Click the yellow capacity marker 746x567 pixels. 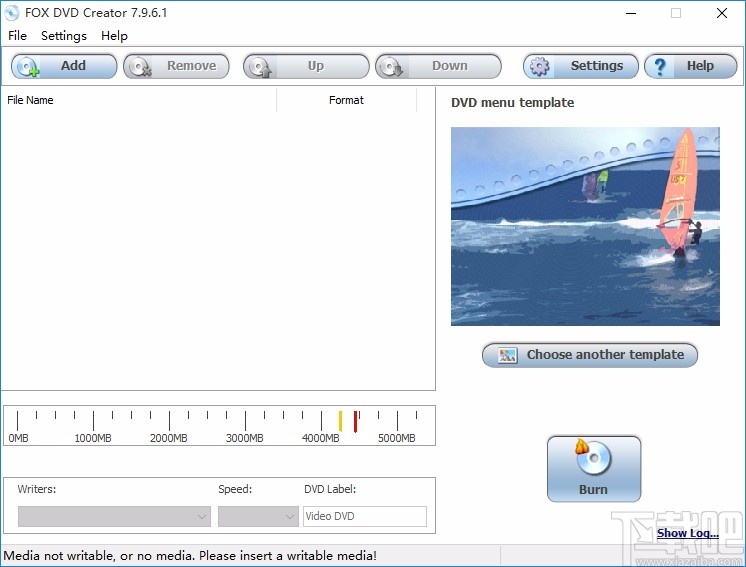(340, 421)
